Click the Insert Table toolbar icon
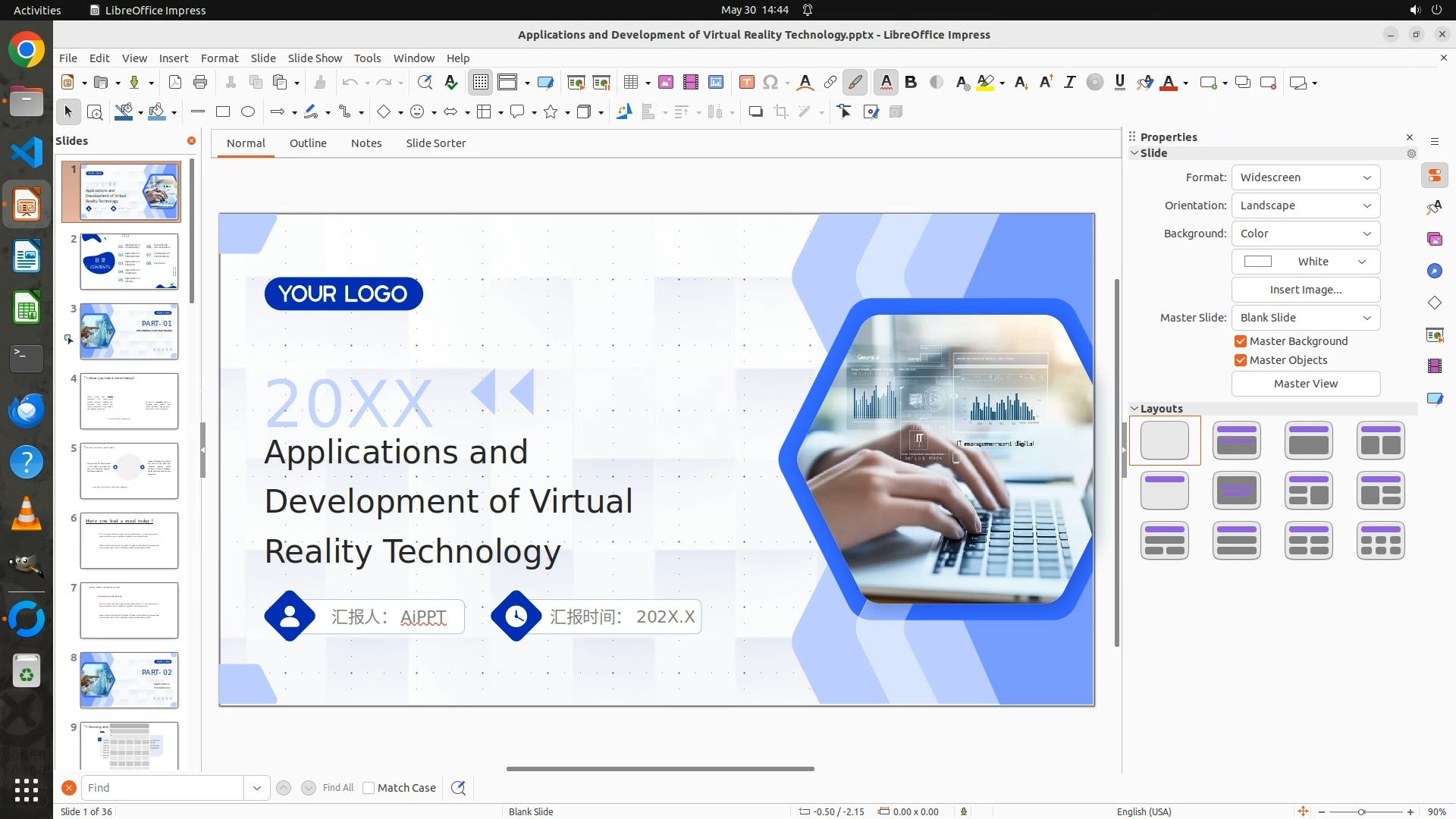 [630, 83]
